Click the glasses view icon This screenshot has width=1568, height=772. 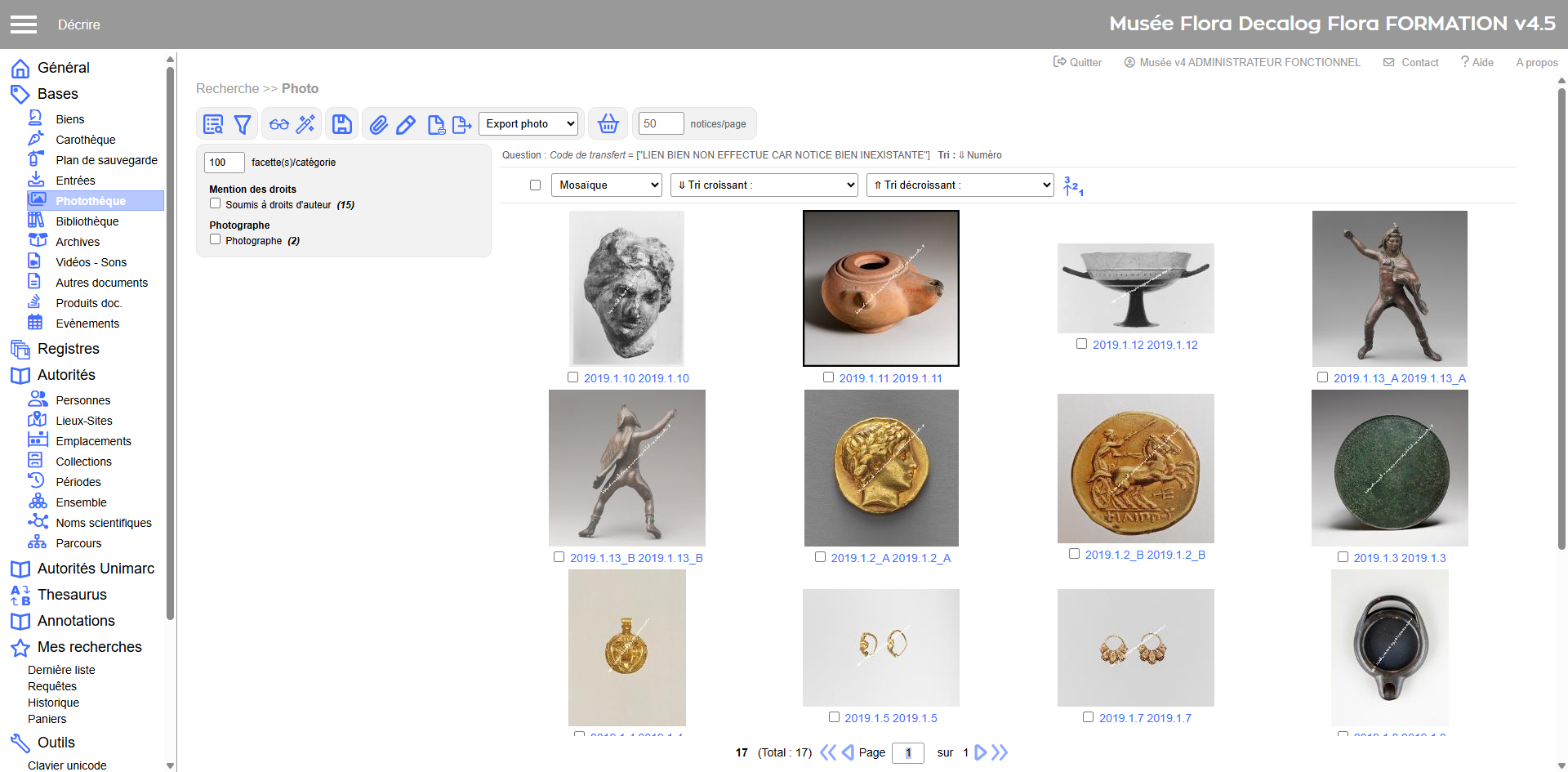click(279, 124)
